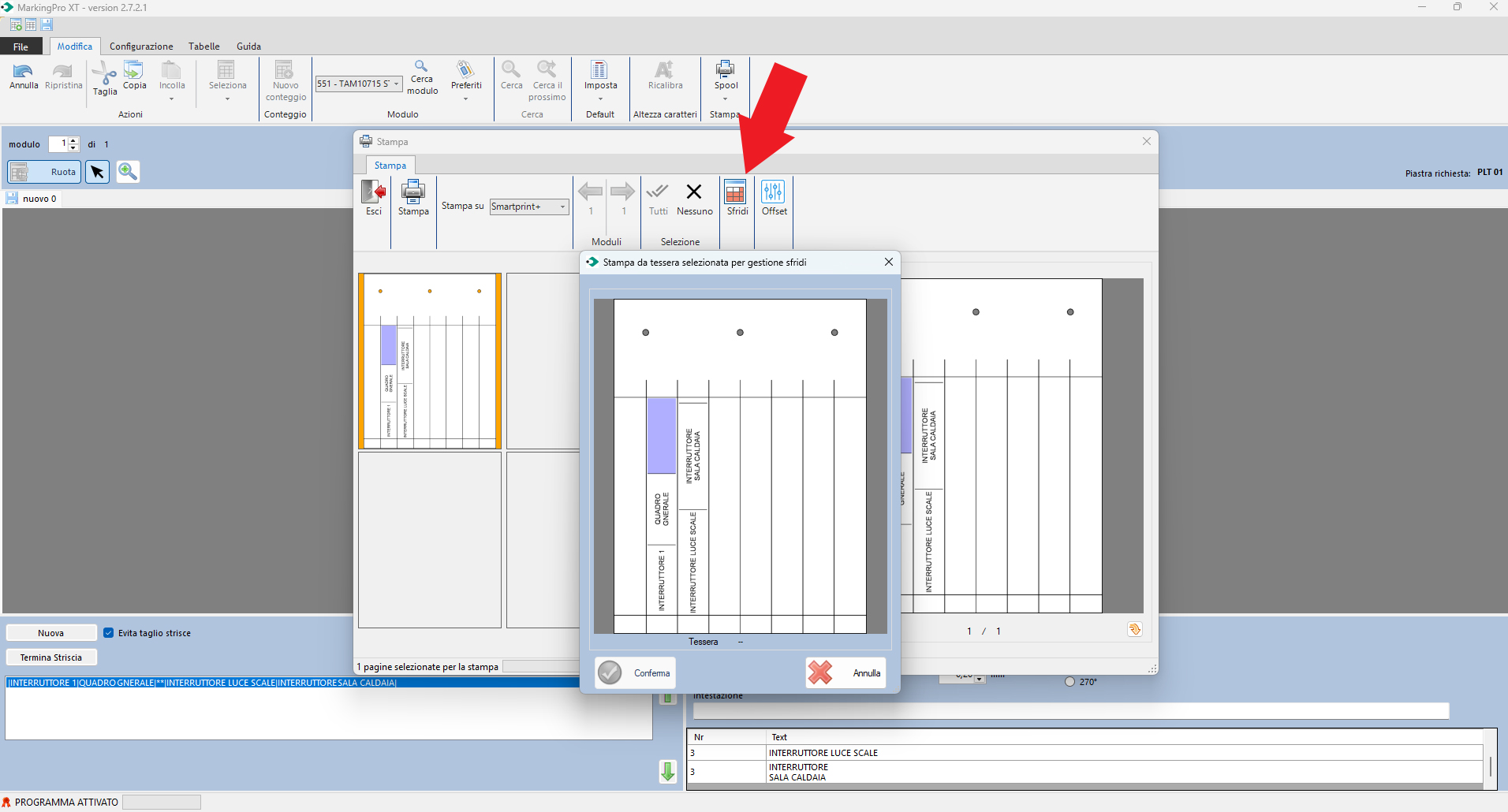Select the 270° rotation radio button
Screen dimensions: 1508x812
click(1069, 682)
